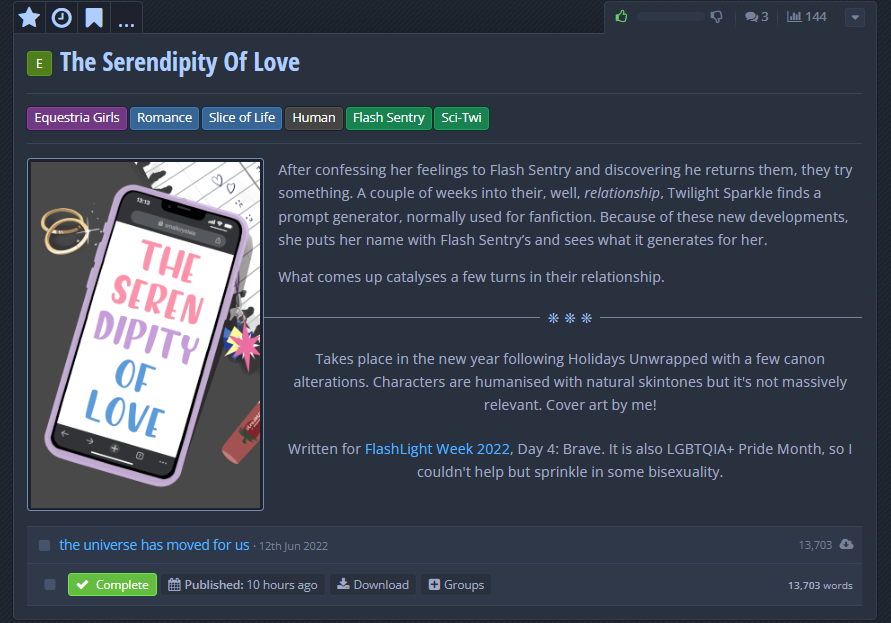This screenshot has height=623, width=891.
Task: Expand the story options dropdown arrow
Action: point(855,17)
